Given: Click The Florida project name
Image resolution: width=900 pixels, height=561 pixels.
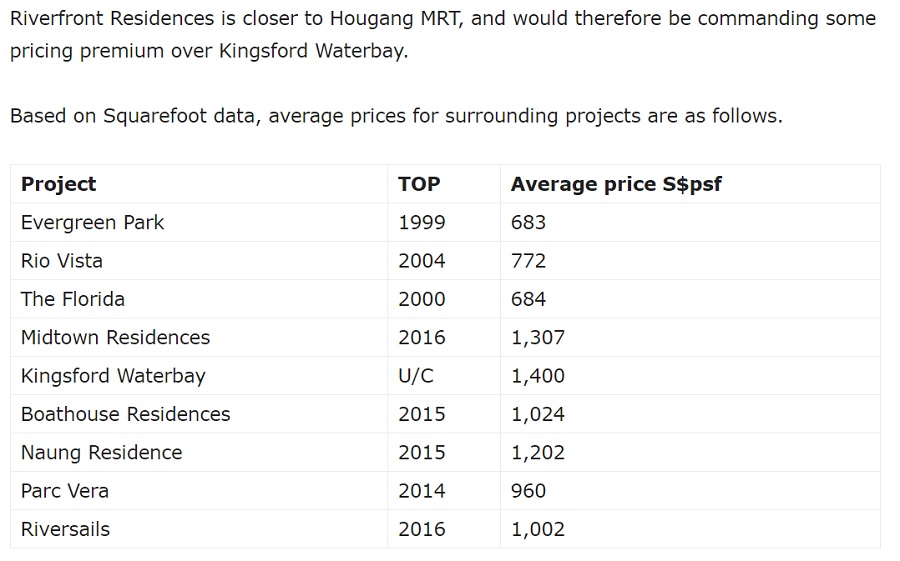Looking at the screenshot, I should click(x=73, y=299).
